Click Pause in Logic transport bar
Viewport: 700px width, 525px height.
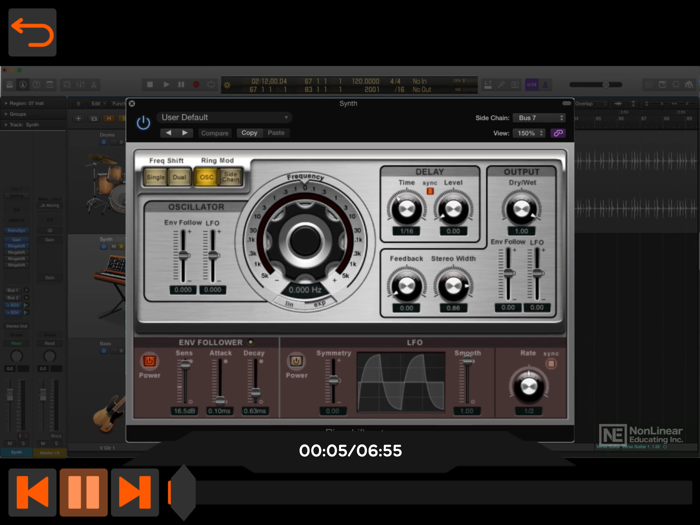(x=181, y=84)
